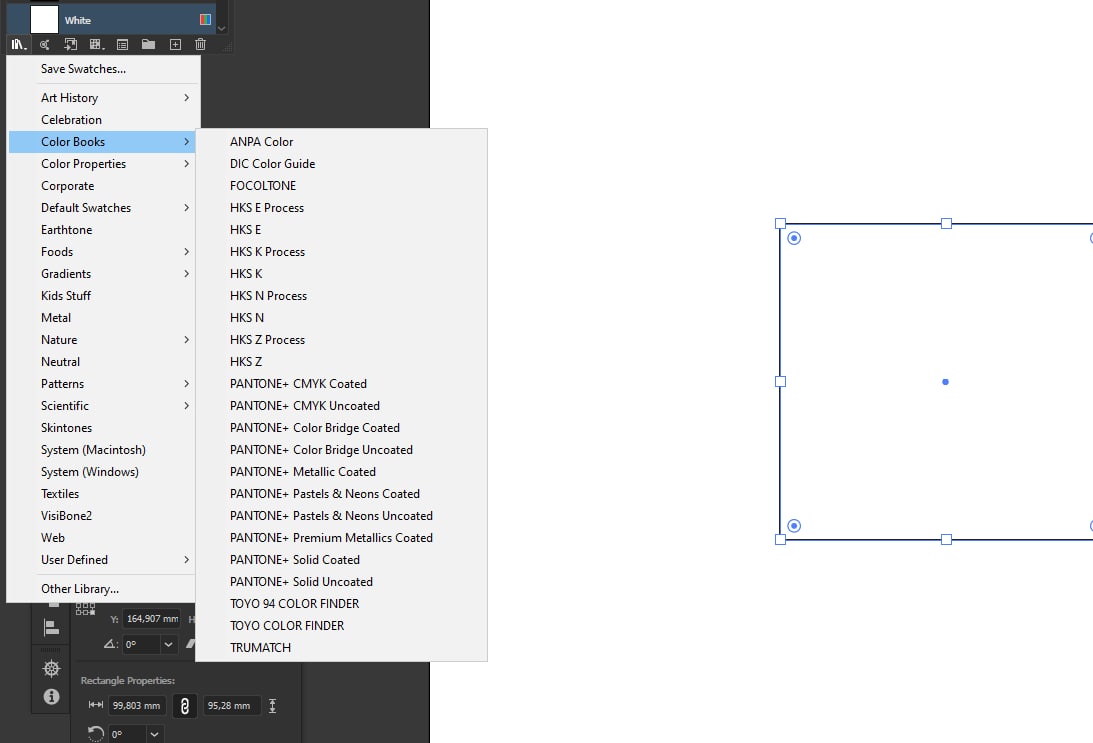
Task: Open the Info panel icon
Action: [x=51, y=696]
